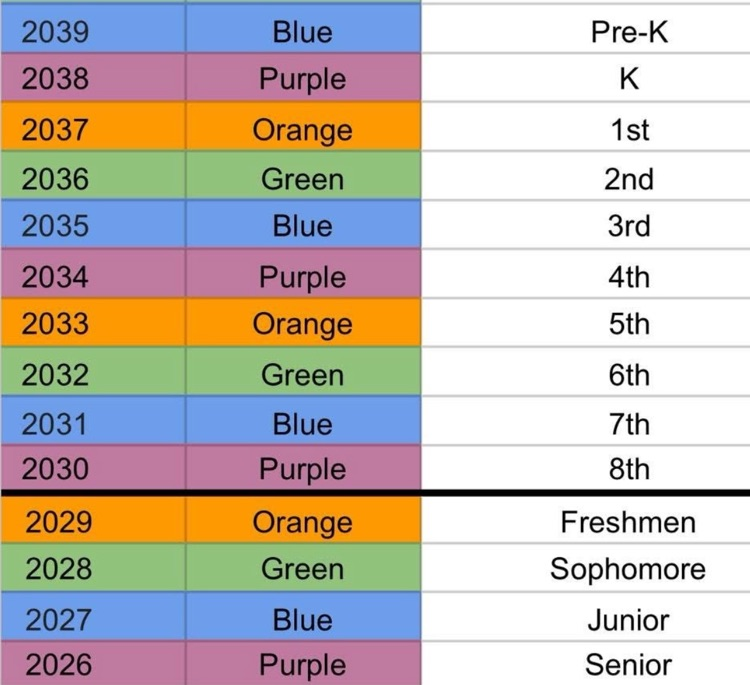Select the 1st grade cell
This screenshot has height=685, width=750.
[629, 129]
